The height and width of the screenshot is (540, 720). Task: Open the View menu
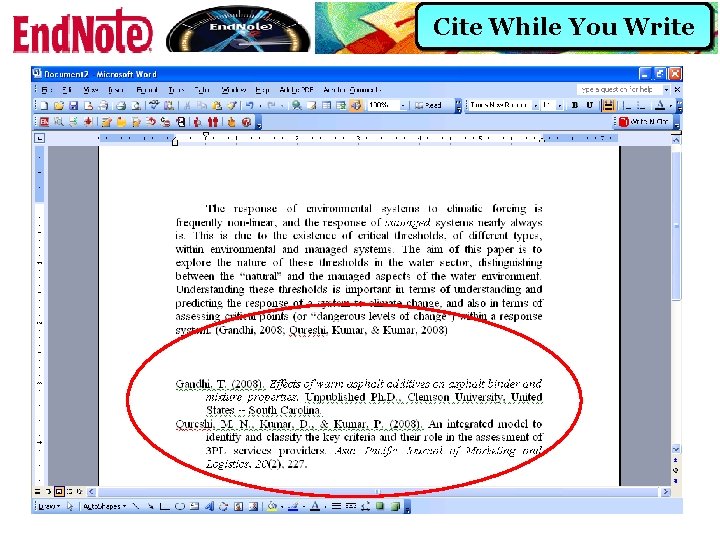pyautogui.click(x=91, y=90)
